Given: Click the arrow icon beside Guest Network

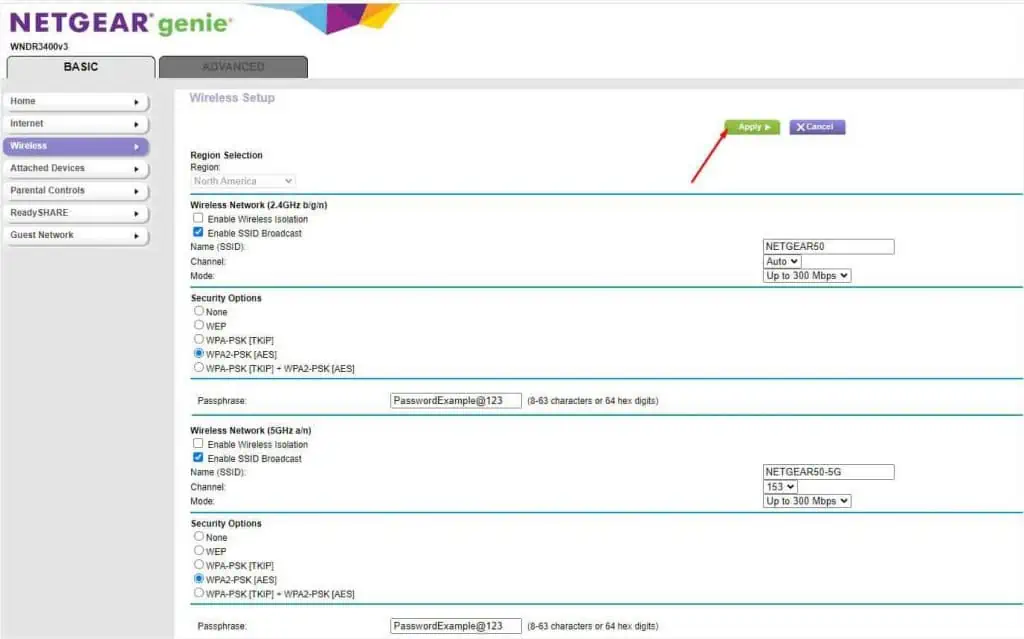Looking at the screenshot, I should [136, 235].
